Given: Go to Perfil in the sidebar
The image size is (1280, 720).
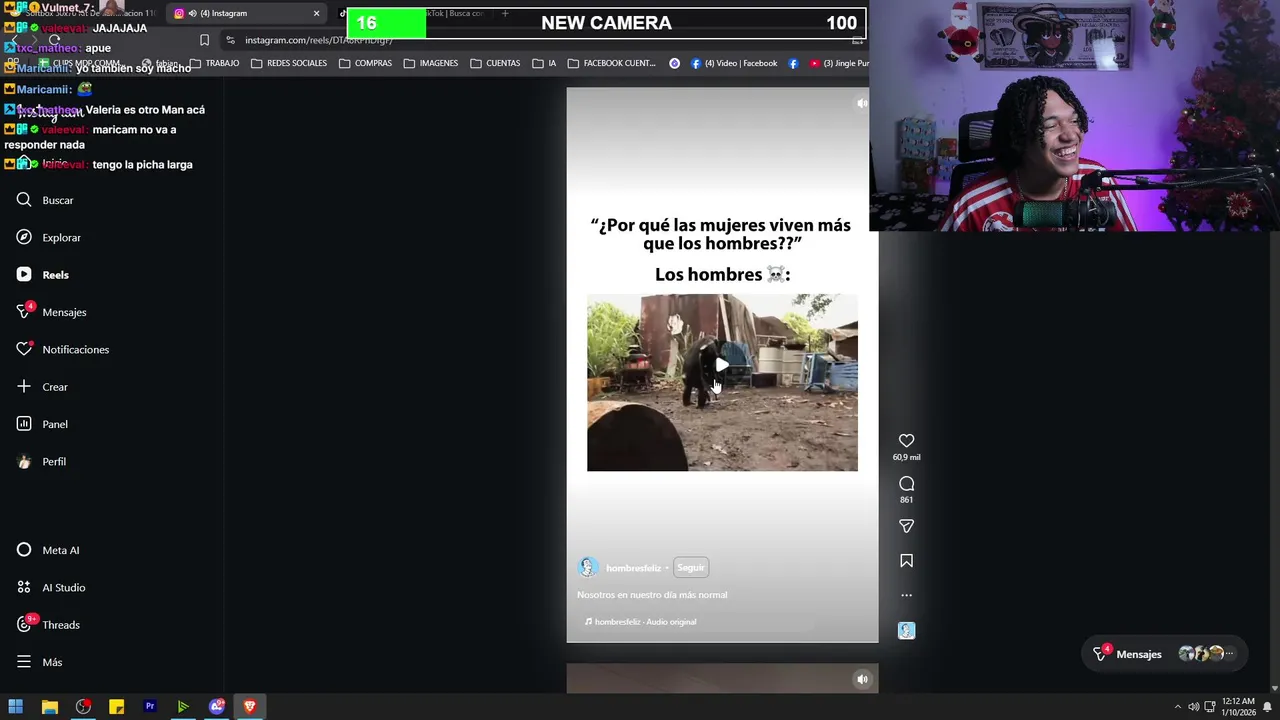Looking at the screenshot, I should [x=41, y=461].
